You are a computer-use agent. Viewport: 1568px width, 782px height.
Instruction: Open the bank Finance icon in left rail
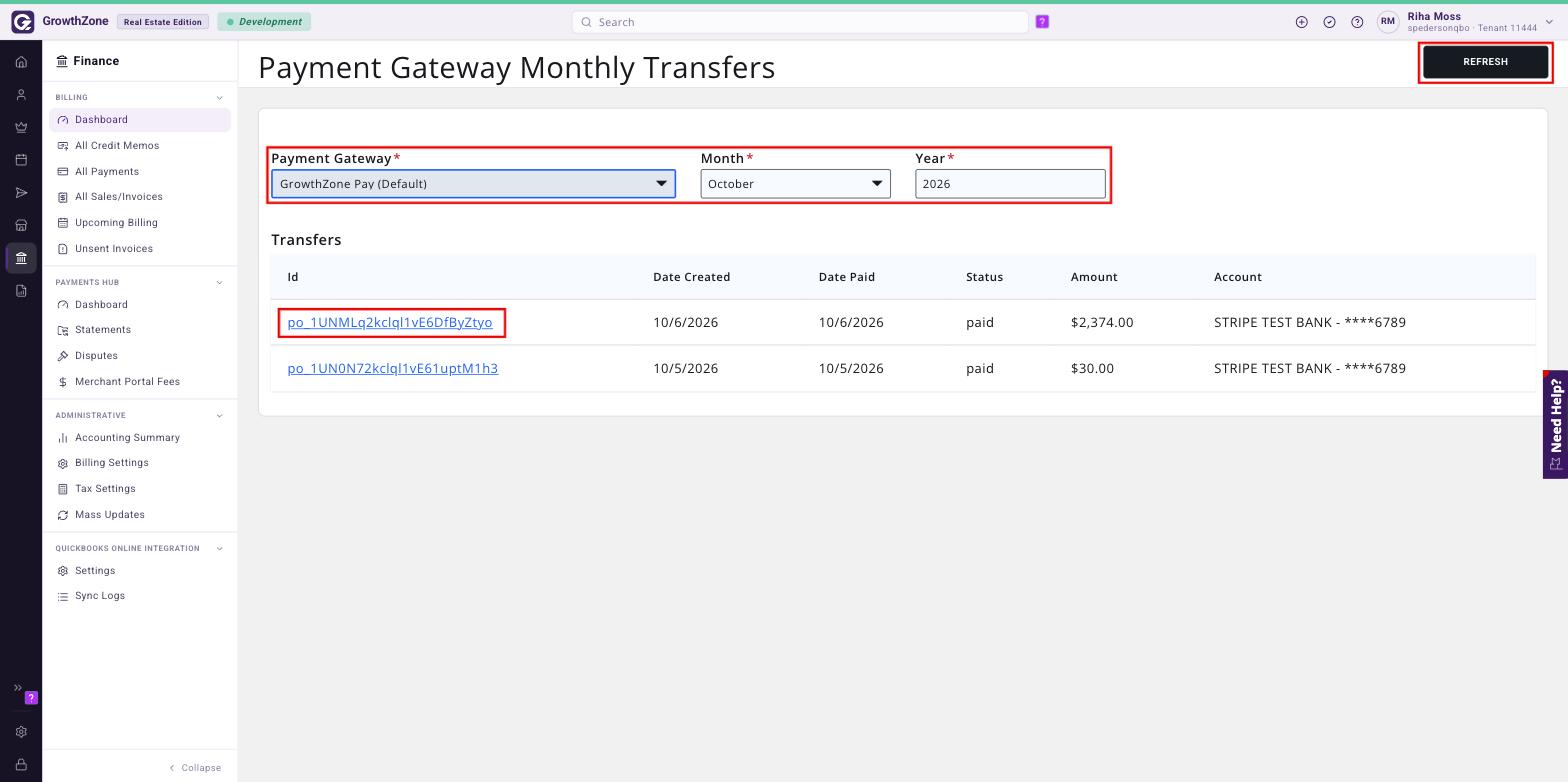(x=21, y=258)
